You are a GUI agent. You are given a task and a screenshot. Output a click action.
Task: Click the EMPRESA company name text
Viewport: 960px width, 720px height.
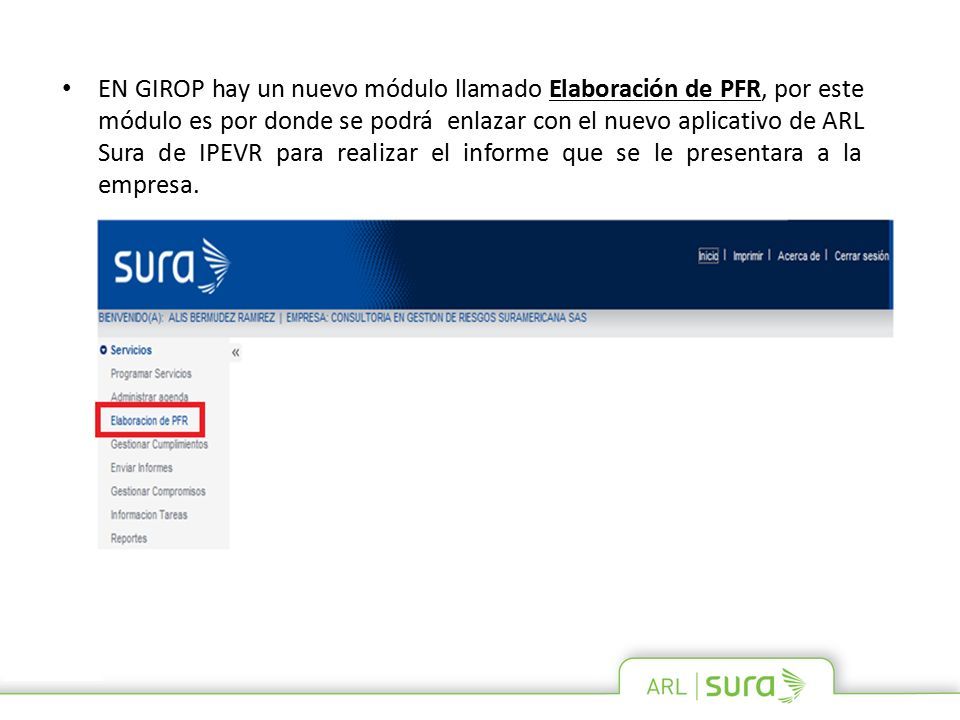tap(437, 318)
